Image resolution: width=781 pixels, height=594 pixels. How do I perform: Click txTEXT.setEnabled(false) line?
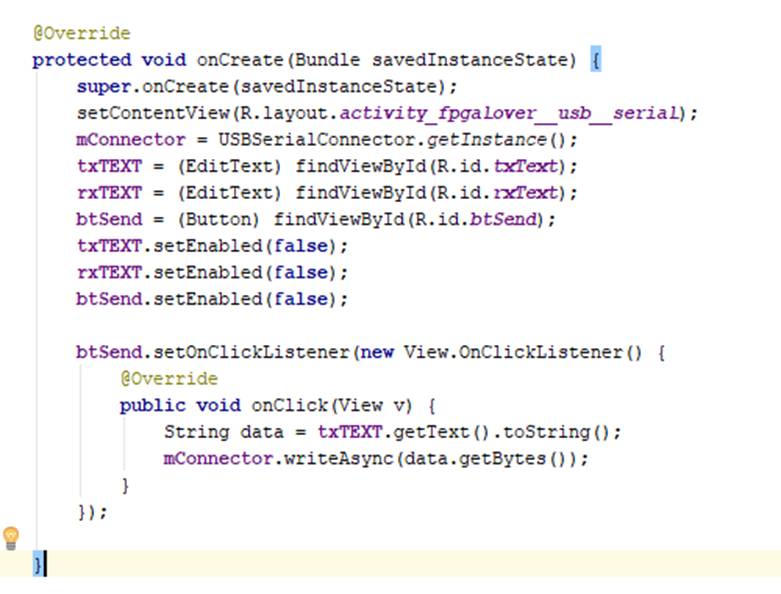tap(212, 246)
